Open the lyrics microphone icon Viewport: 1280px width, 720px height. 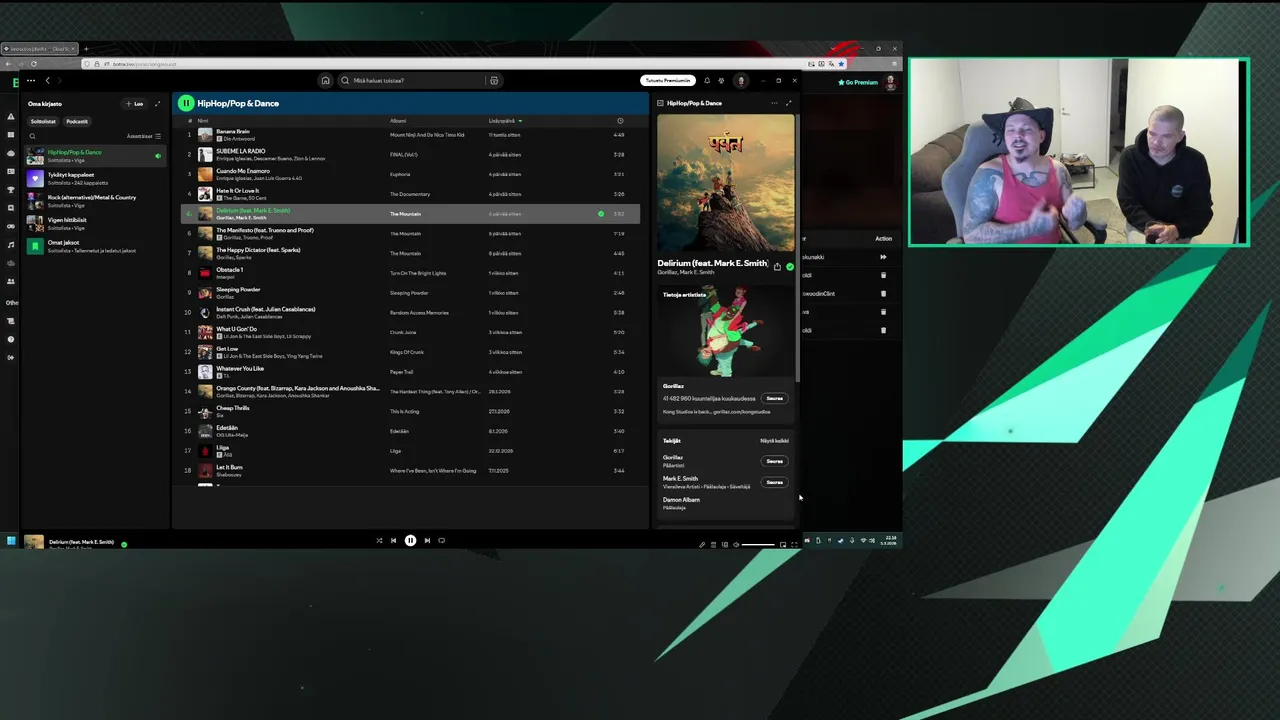coord(702,545)
